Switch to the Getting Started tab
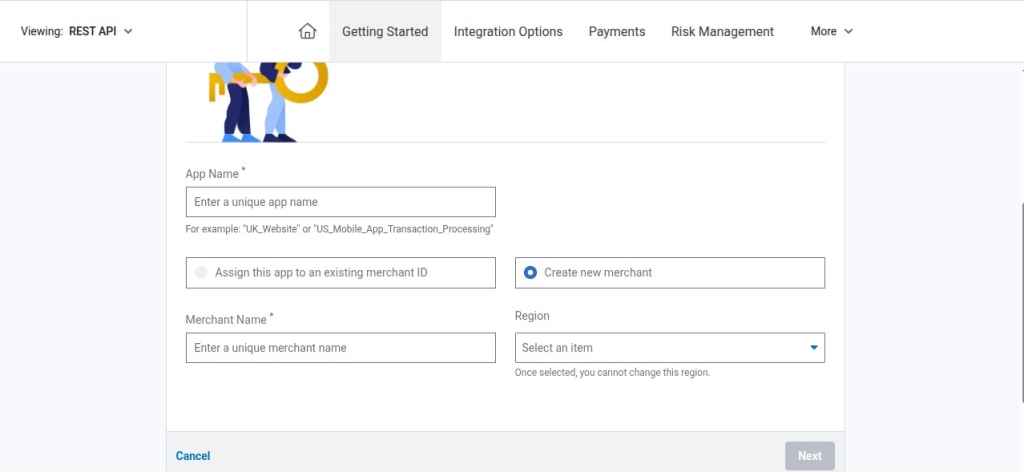This screenshot has width=1024, height=472. [x=385, y=31]
